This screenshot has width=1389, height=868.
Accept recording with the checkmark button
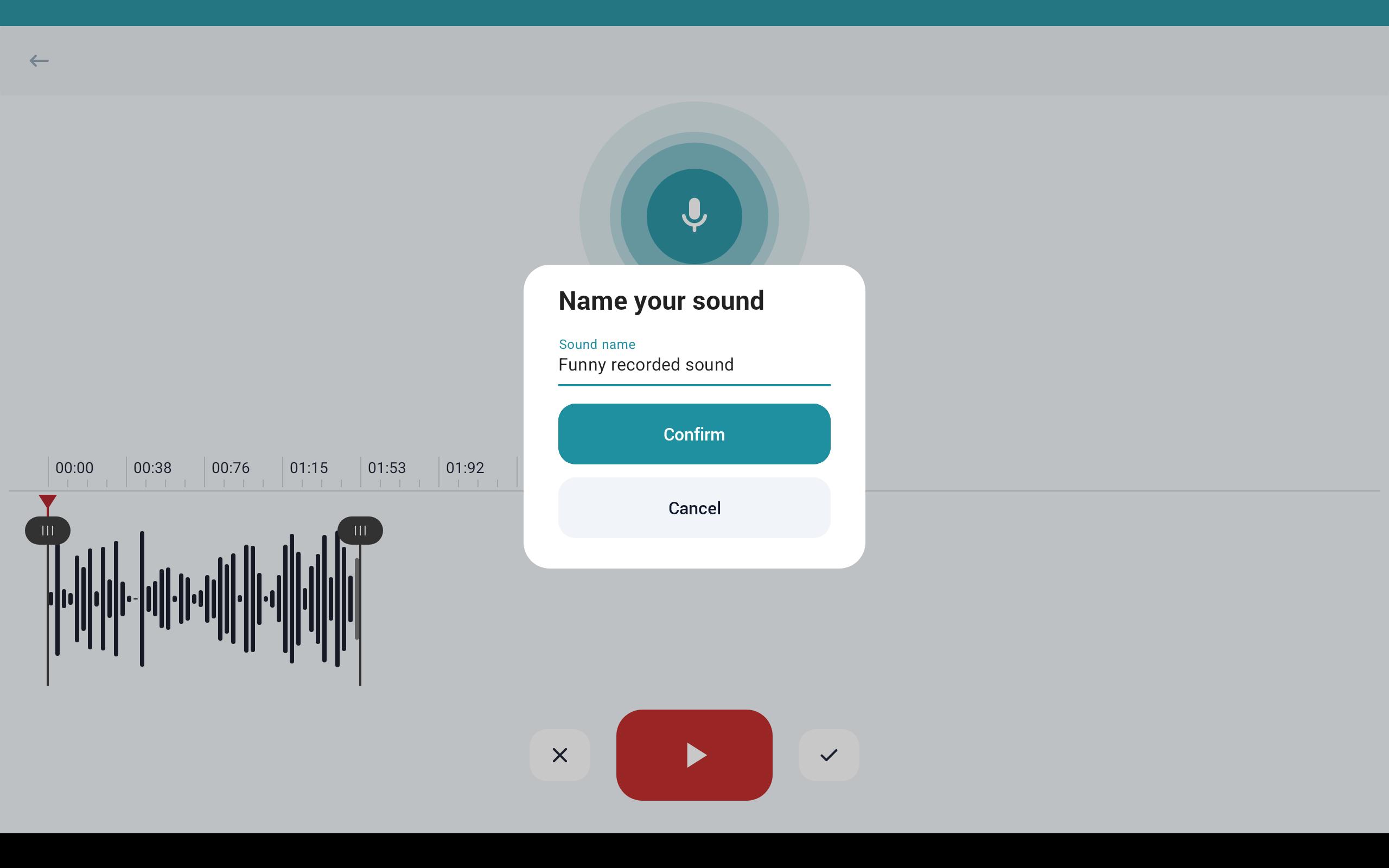click(x=829, y=755)
